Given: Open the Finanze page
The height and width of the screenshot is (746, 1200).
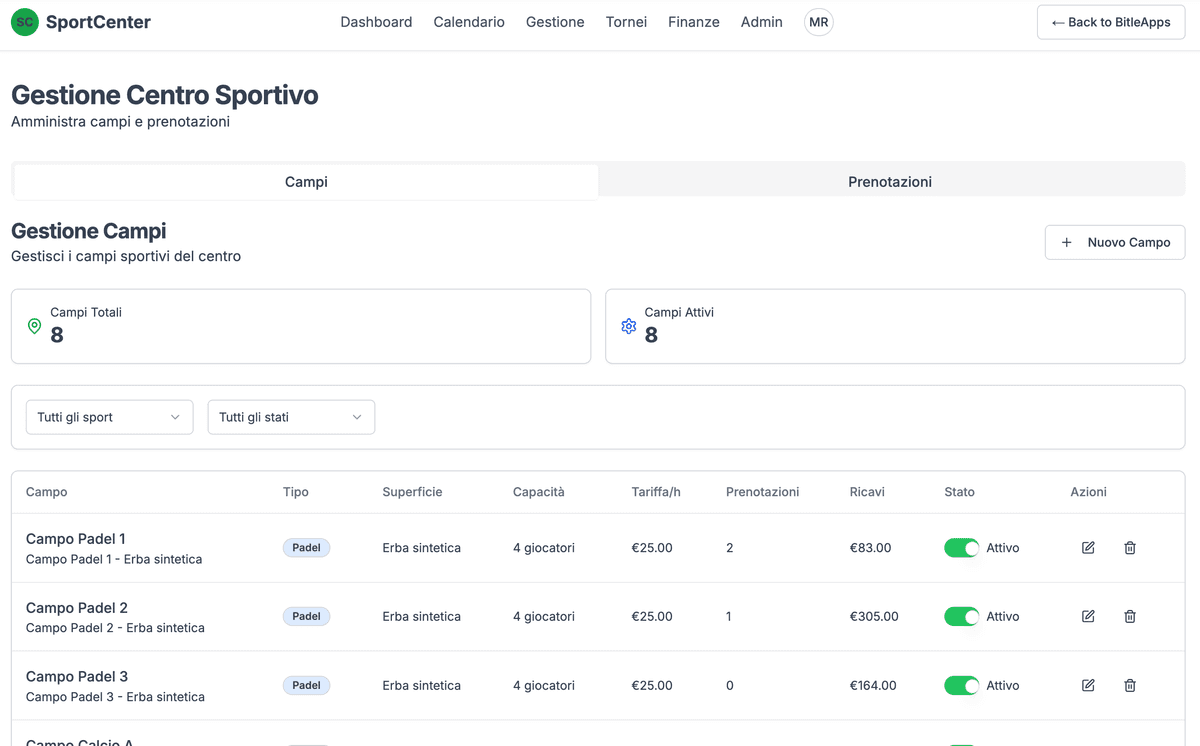Looking at the screenshot, I should point(694,22).
